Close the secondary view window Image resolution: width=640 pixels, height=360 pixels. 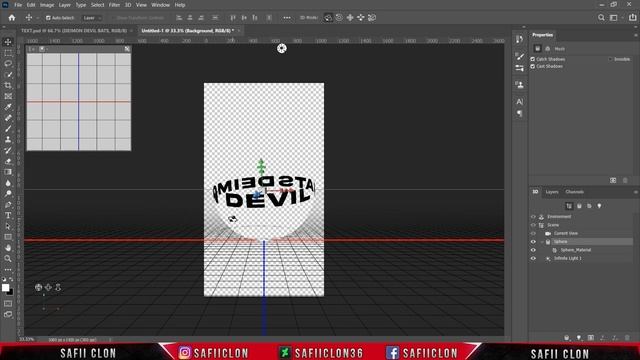pos(127,49)
